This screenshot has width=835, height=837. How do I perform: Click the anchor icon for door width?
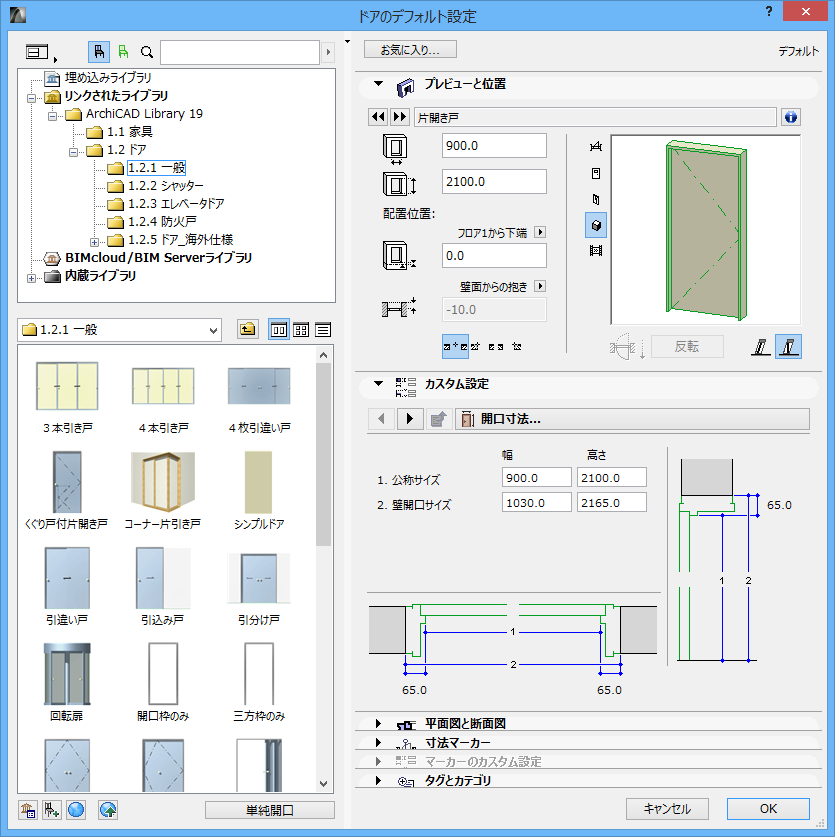(393, 147)
